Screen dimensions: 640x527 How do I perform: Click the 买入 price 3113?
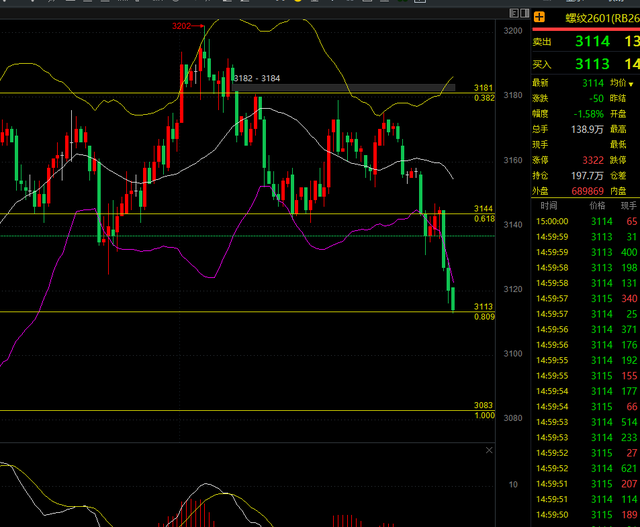[592, 64]
